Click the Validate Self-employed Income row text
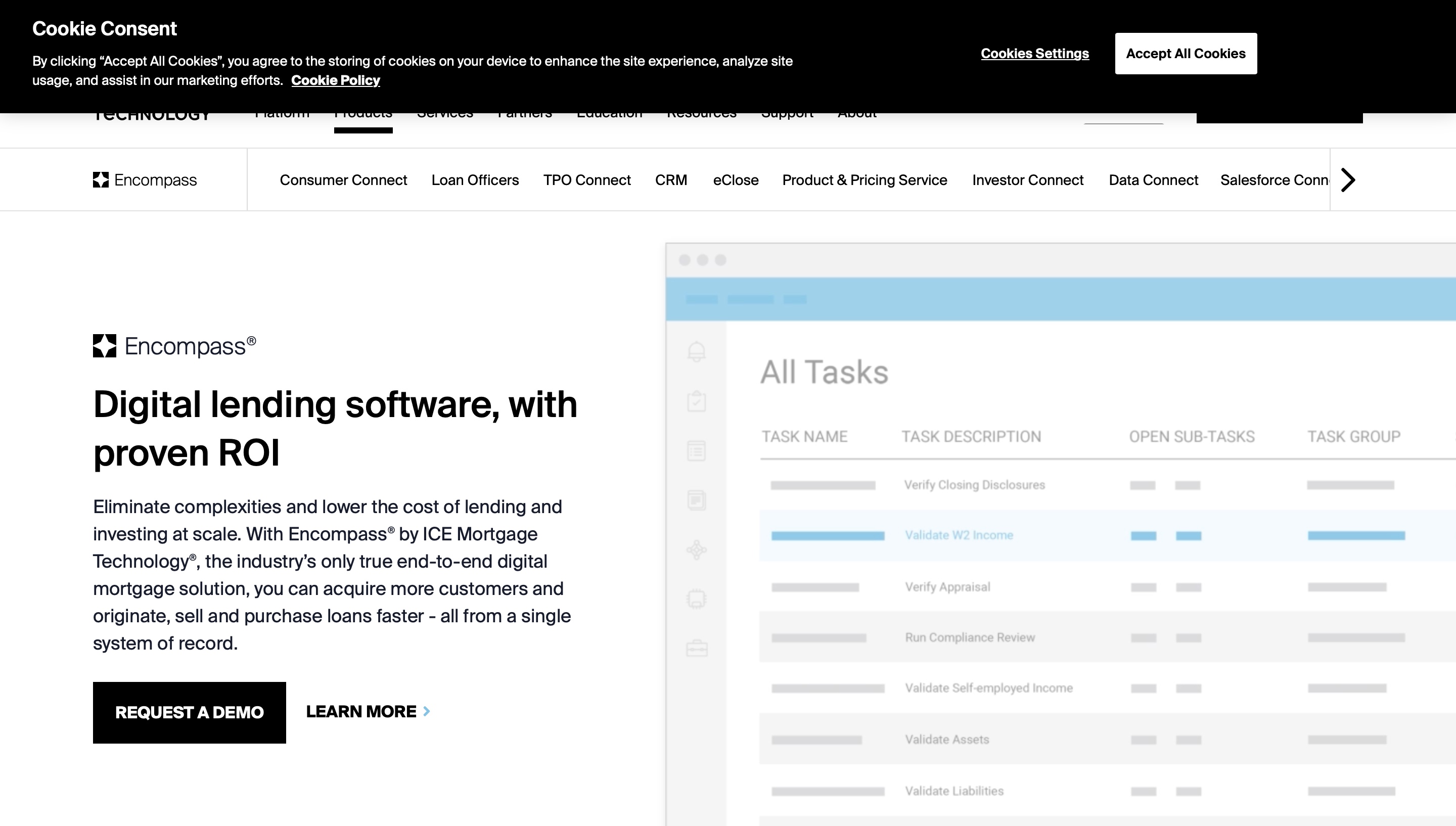The width and height of the screenshot is (1456, 826). [989, 688]
